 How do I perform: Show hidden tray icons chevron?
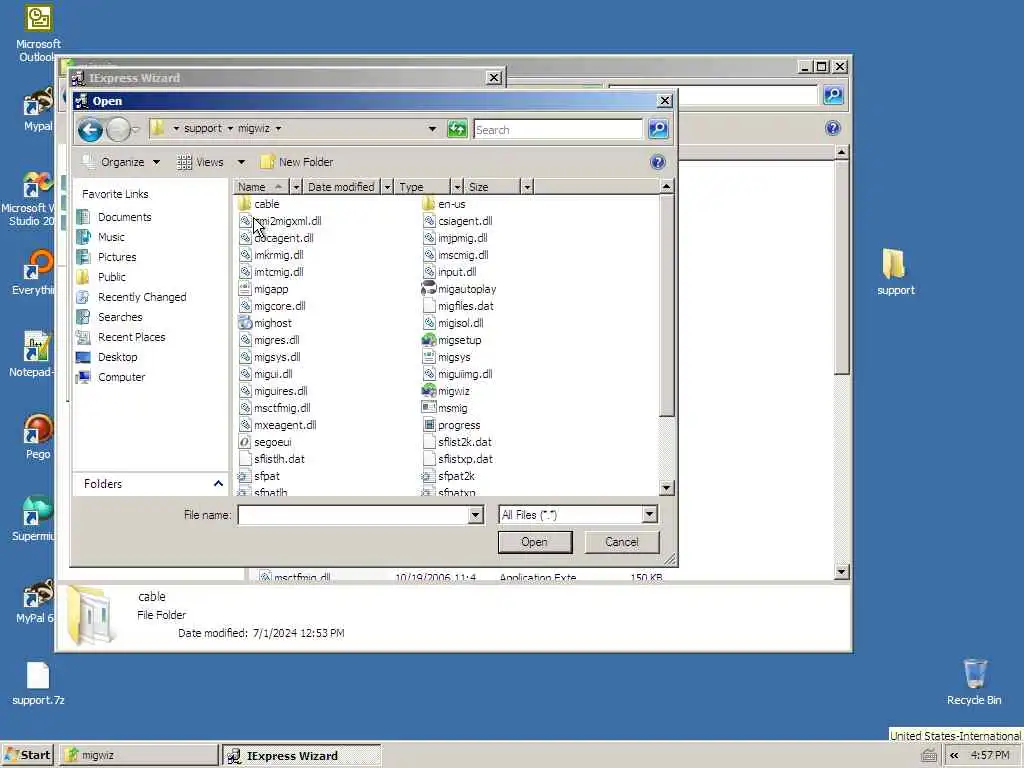(954, 756)
